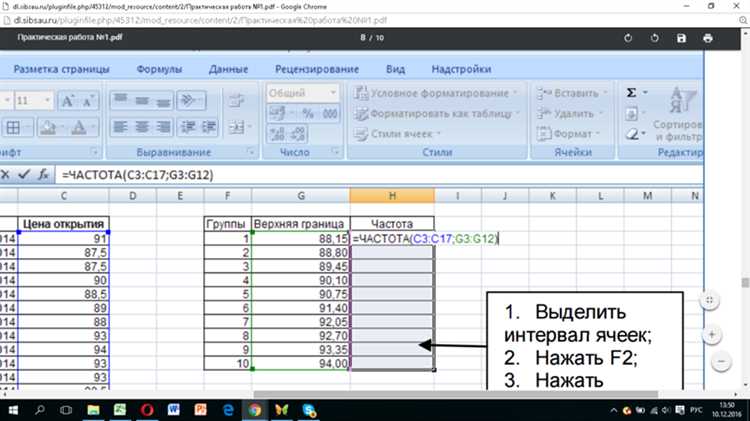Open 'Форматировать как таблицу' gallery
The image size is (750, 421).
(437, 113)
